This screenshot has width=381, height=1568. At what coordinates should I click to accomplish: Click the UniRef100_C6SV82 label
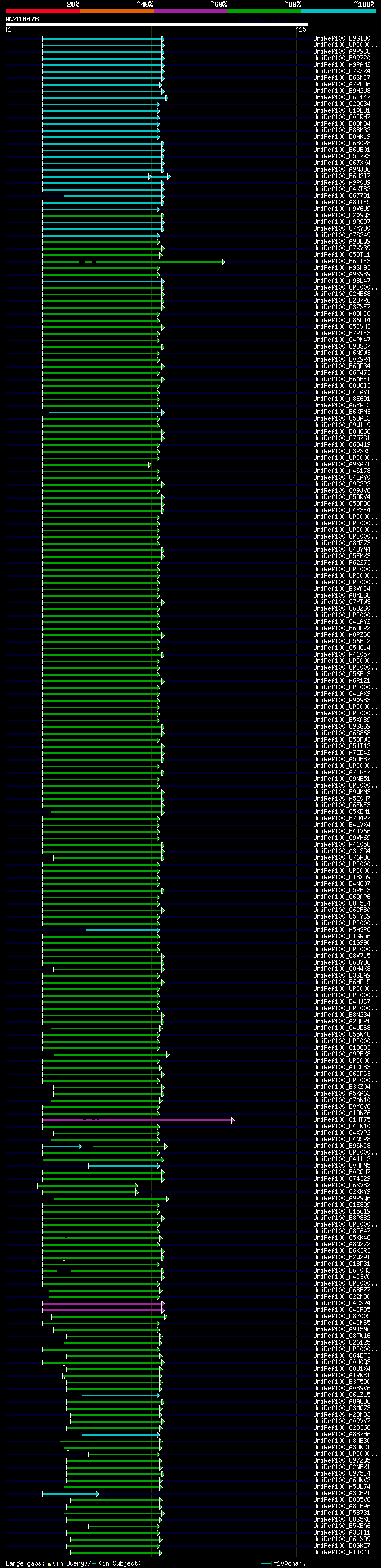tap(342, 1186)
